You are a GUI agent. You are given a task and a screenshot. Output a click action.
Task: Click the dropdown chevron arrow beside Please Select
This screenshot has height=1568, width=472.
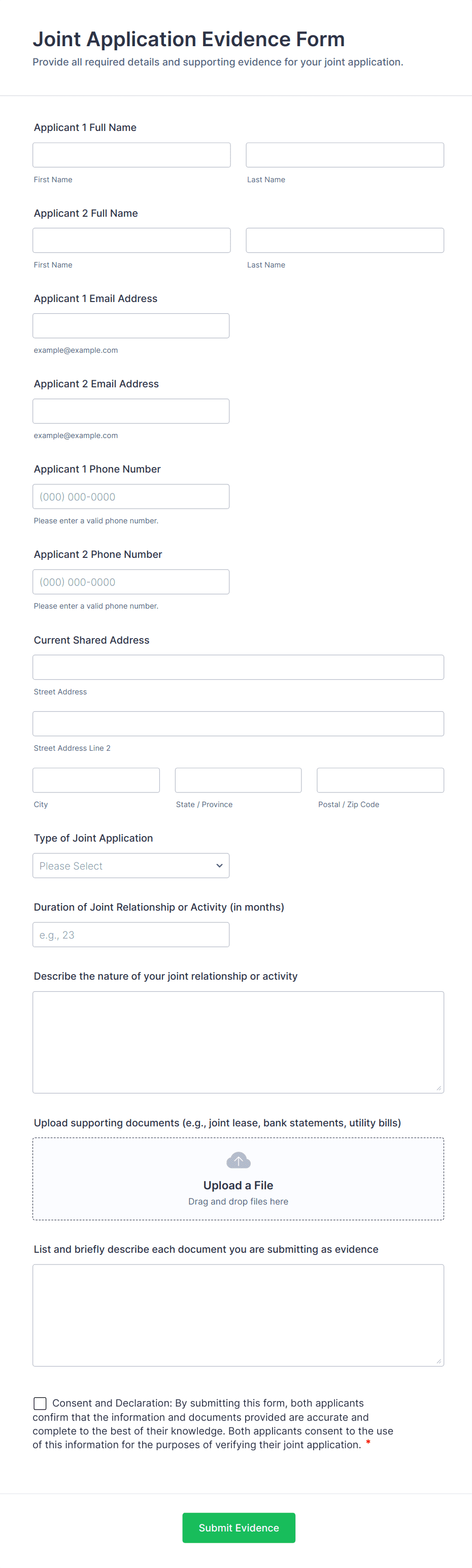tap(219, 865)
